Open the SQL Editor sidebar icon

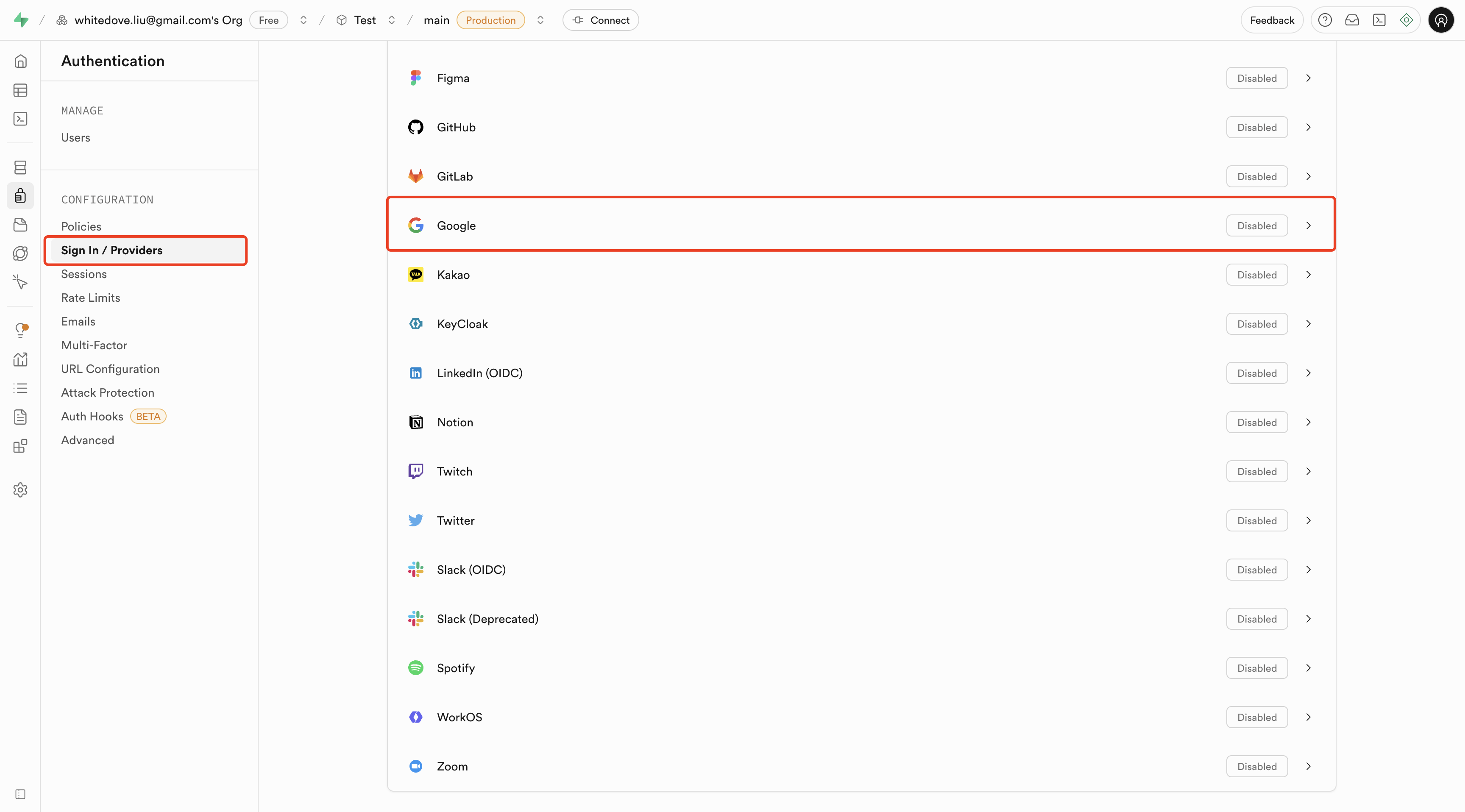pos(20,119)
